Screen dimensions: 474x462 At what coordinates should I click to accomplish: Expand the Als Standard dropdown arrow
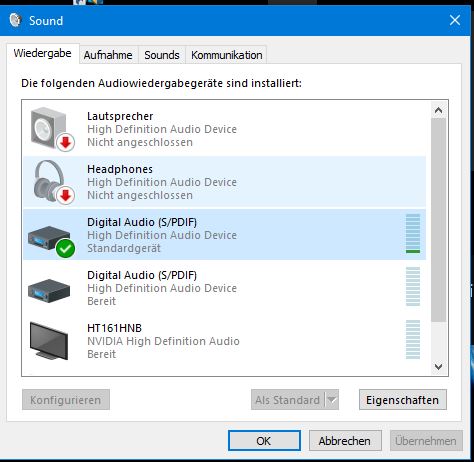(332, 399)
